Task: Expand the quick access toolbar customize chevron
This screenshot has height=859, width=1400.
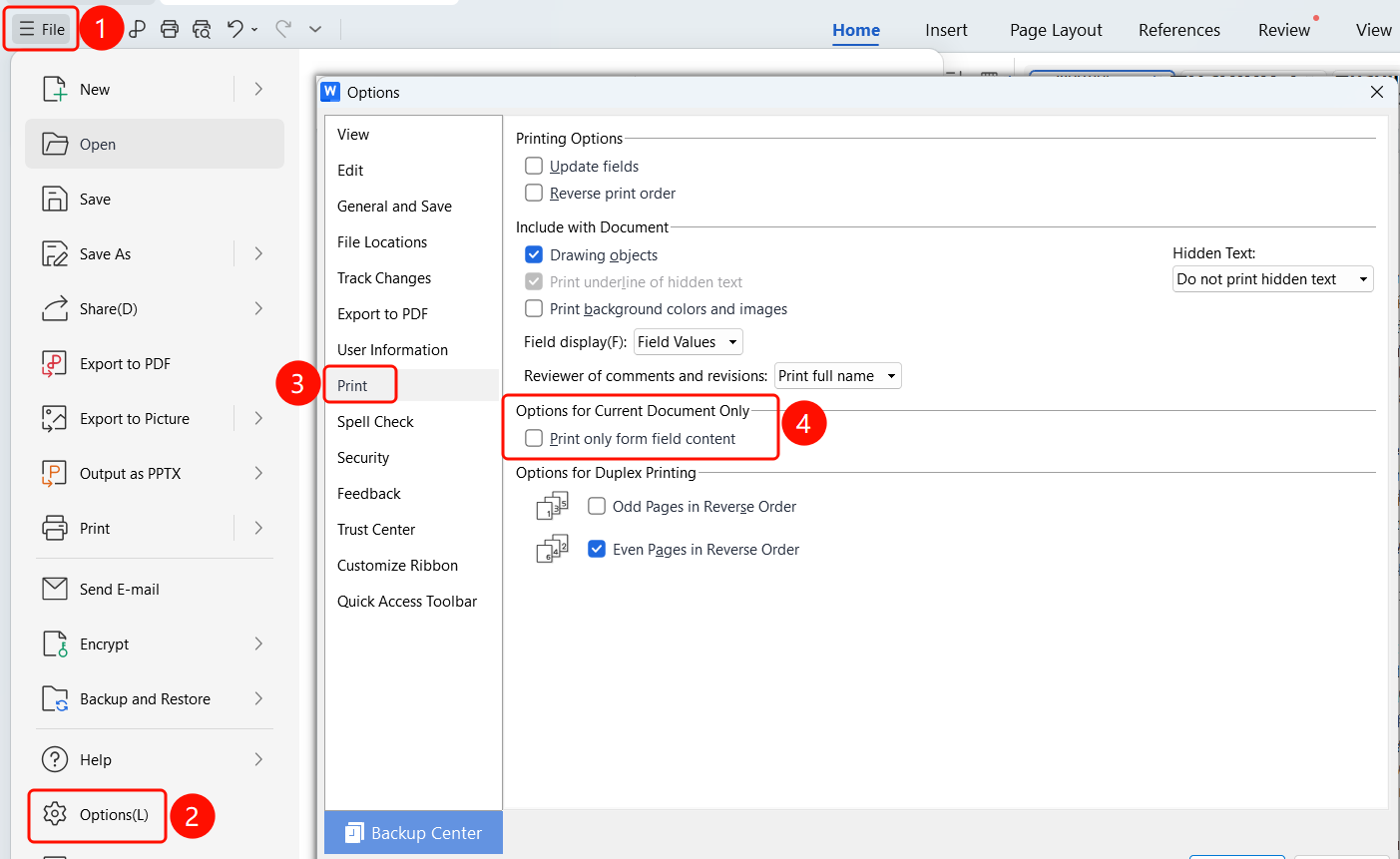Action: pos(315,29)
